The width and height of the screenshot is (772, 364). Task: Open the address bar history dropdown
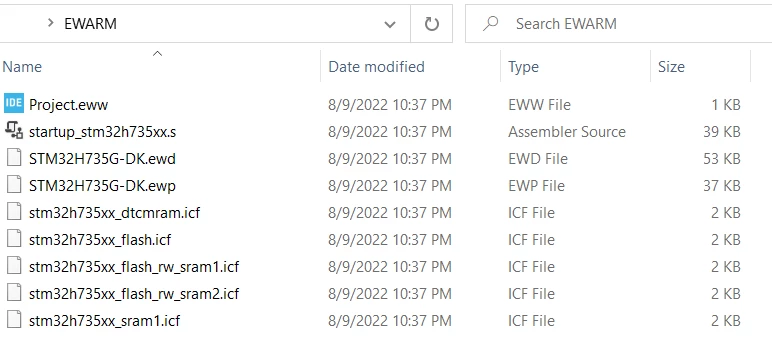pyautogui.click(x=390, y=24)
